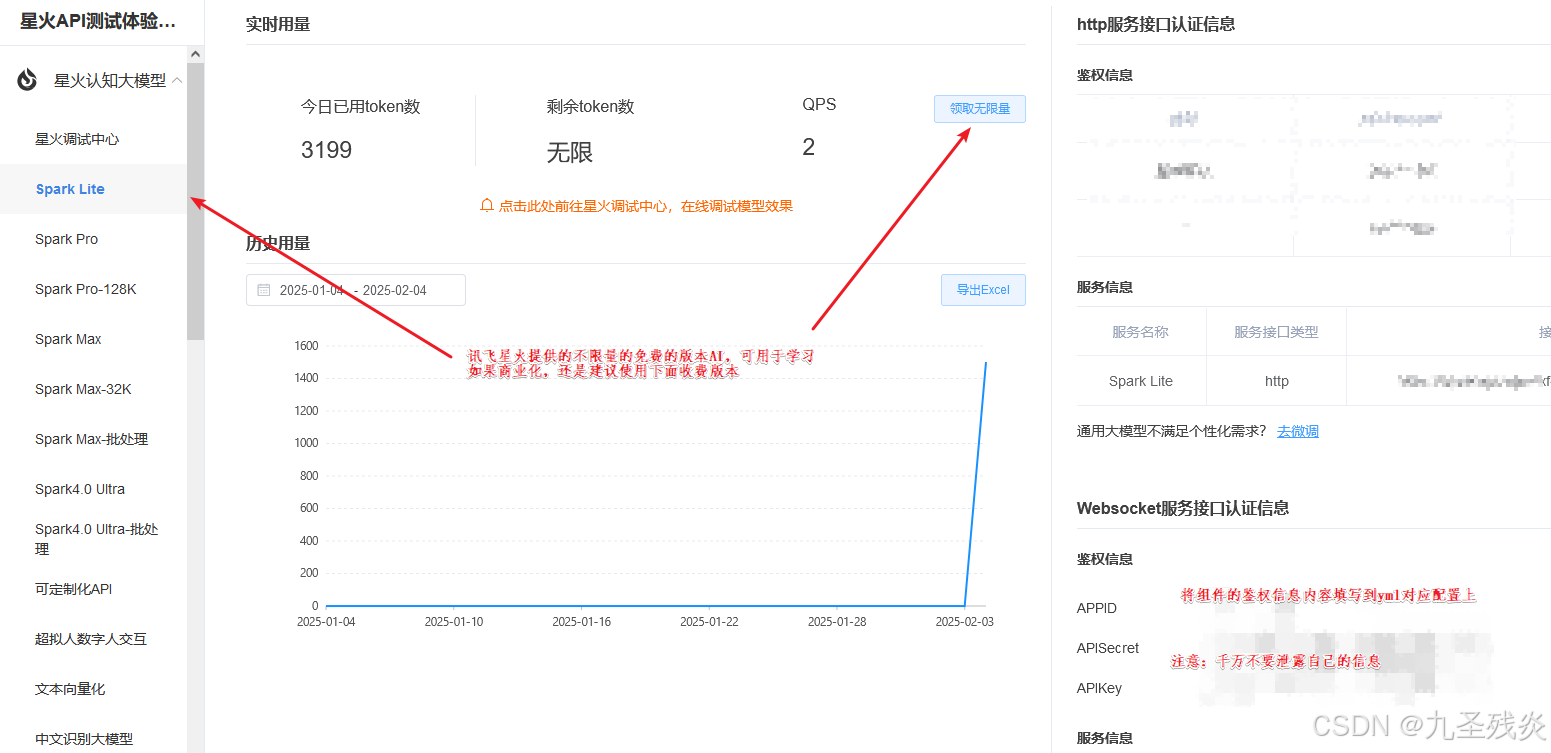1551x753 pixels.
Task: Click the 服务名称 column header
Action: (1141, 332)
